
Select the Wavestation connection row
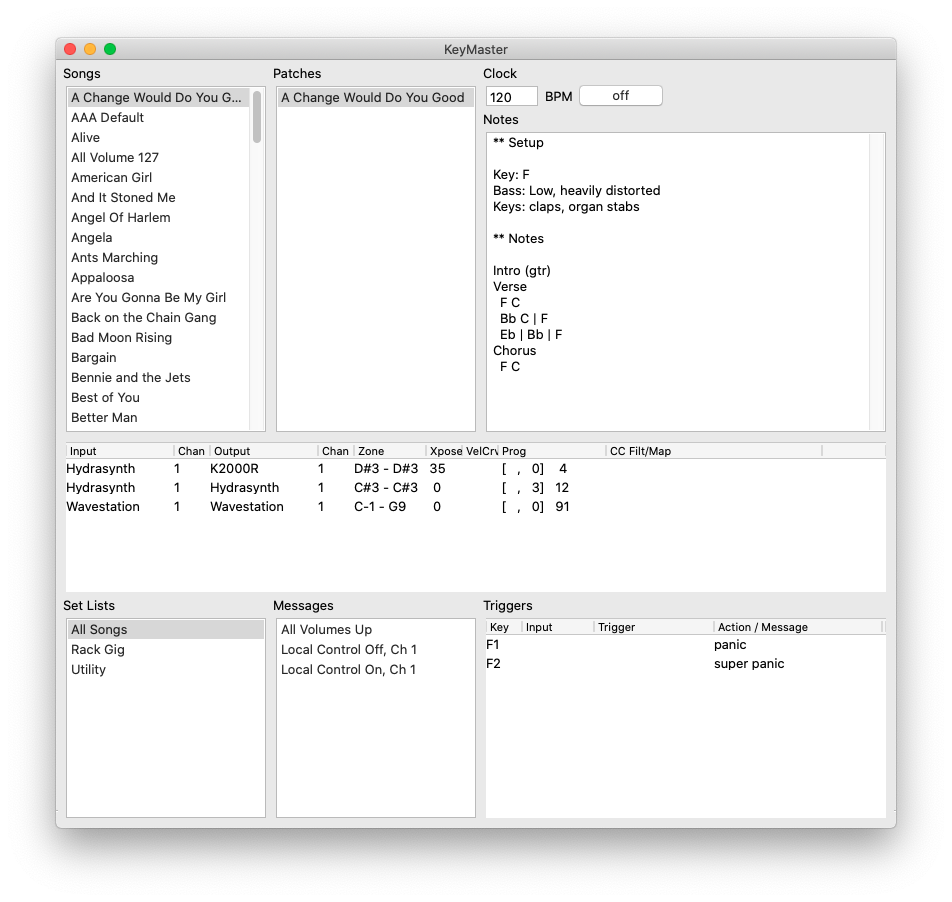click(x=475, y=506)
